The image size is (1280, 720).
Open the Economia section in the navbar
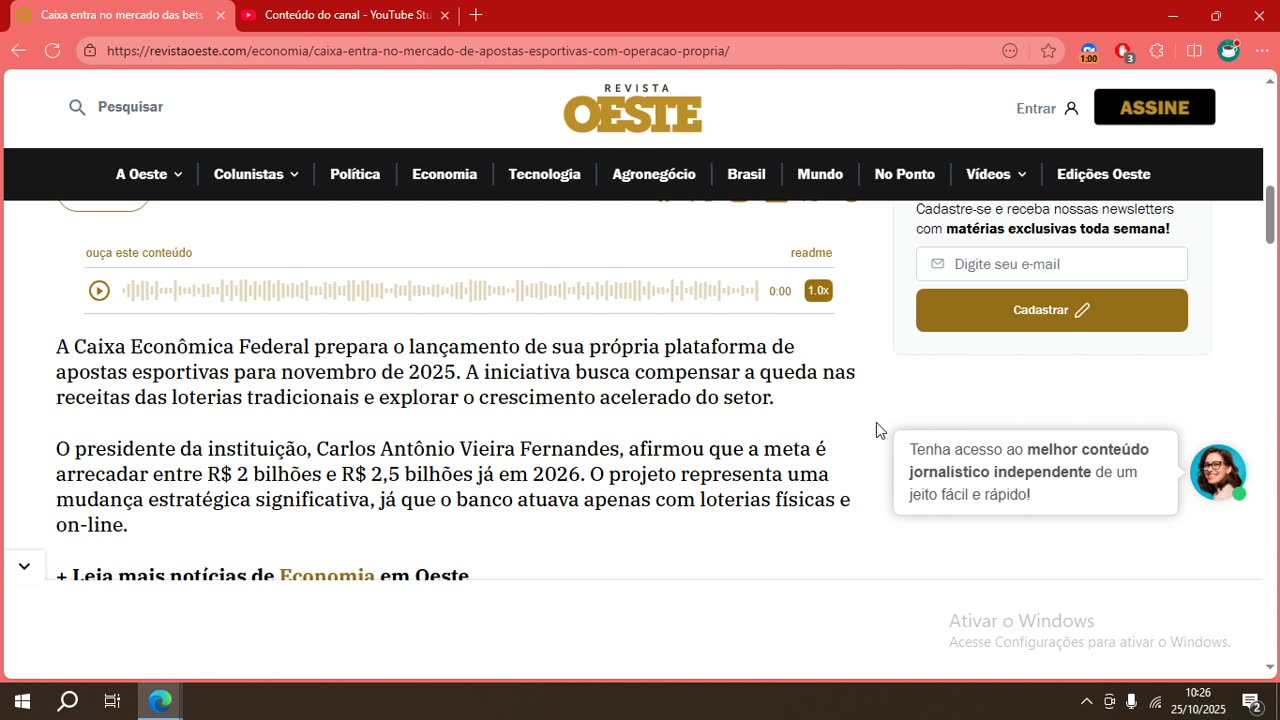point(444,174)
